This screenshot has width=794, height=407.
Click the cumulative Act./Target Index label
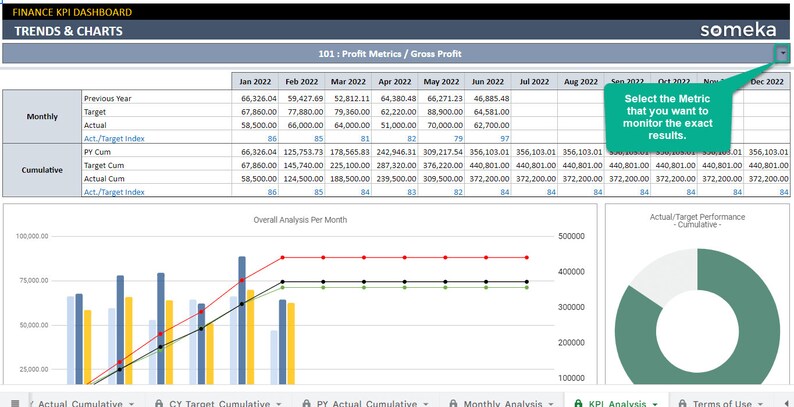(114, 192)
